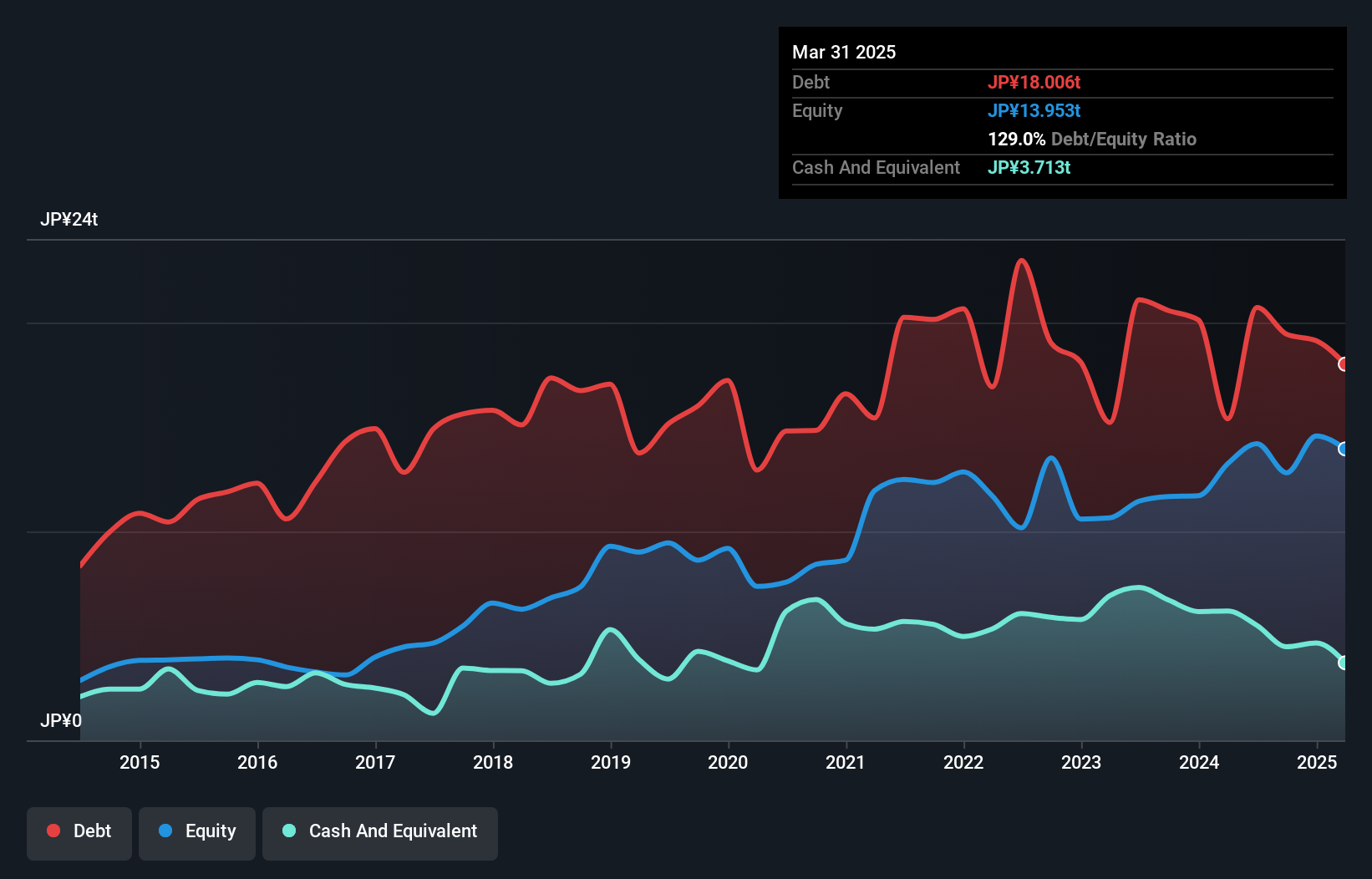The width and height of the screenshot is (1372, 879).
Task: Click the 2018 x-axis label
Action: (493, 762)
